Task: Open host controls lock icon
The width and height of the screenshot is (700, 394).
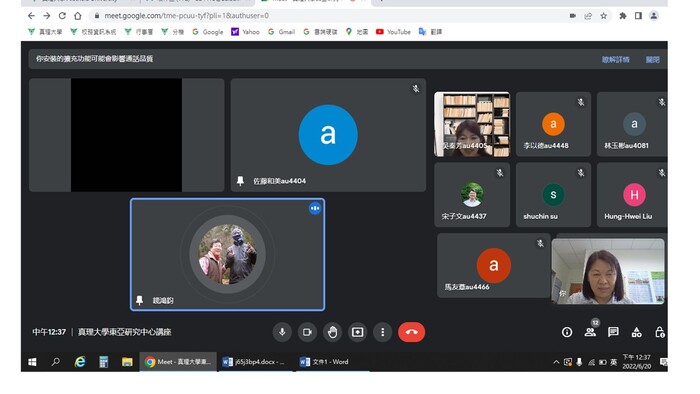Action: 659,332
